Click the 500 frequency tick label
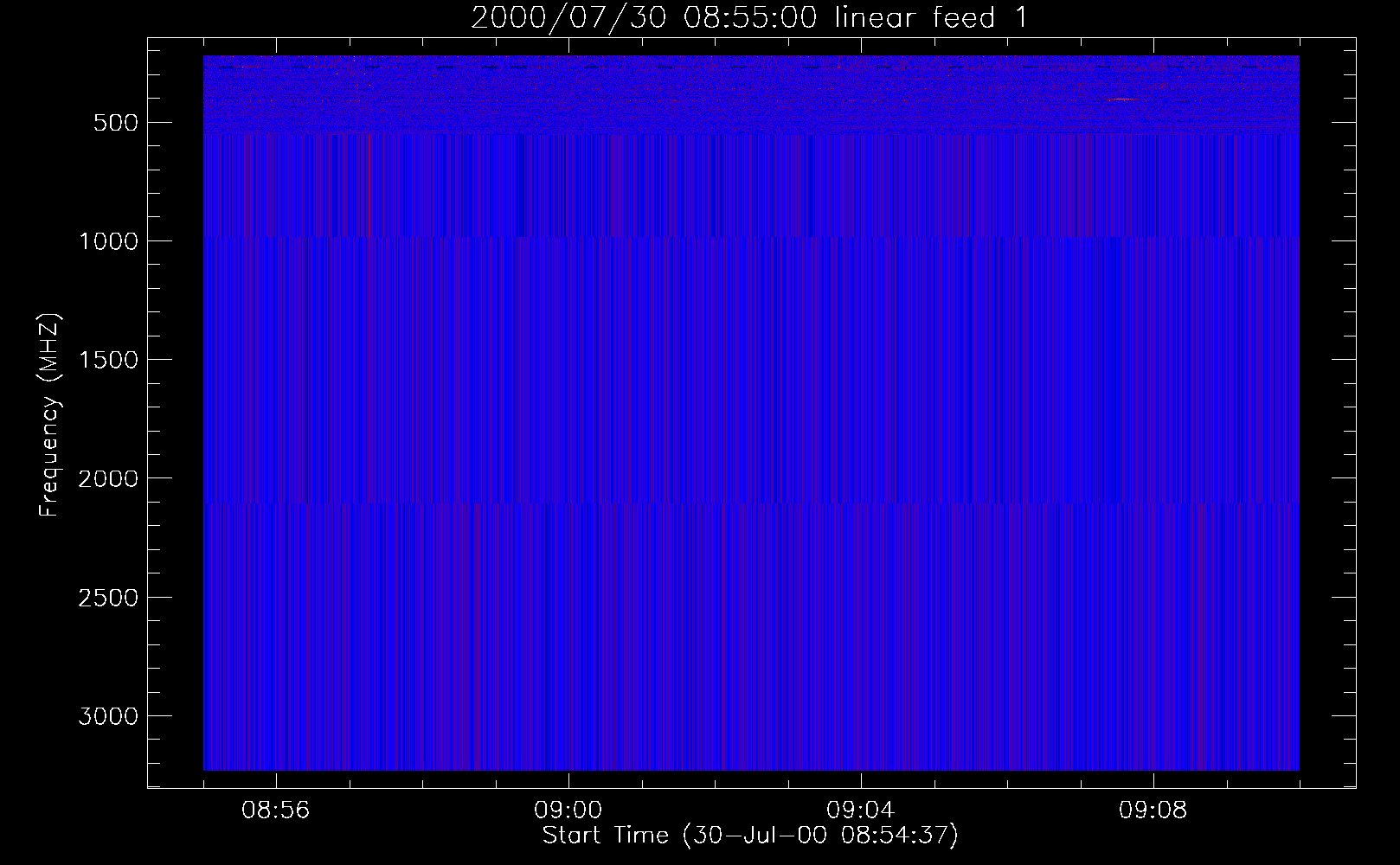This screenshot has height=865, width=1400. point(116,123)
